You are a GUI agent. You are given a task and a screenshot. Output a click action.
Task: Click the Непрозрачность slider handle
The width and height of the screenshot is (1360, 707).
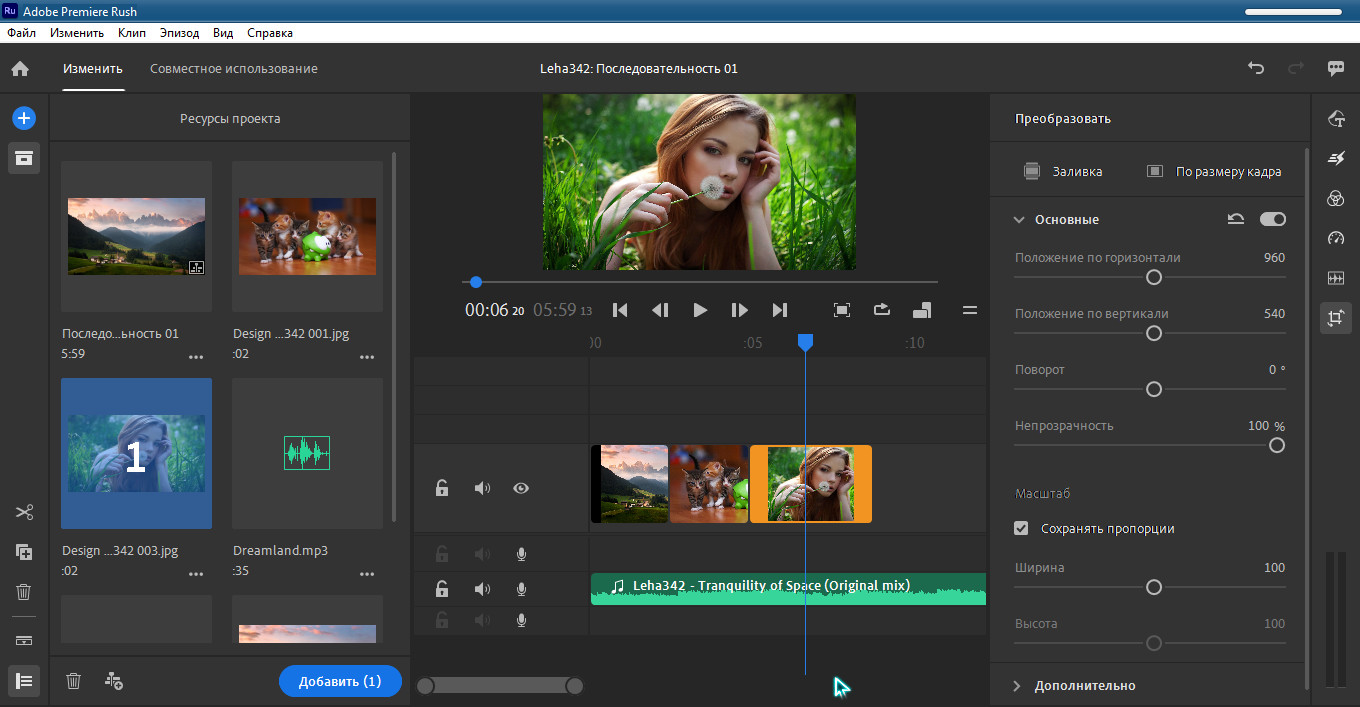[x=1276, y=445]
